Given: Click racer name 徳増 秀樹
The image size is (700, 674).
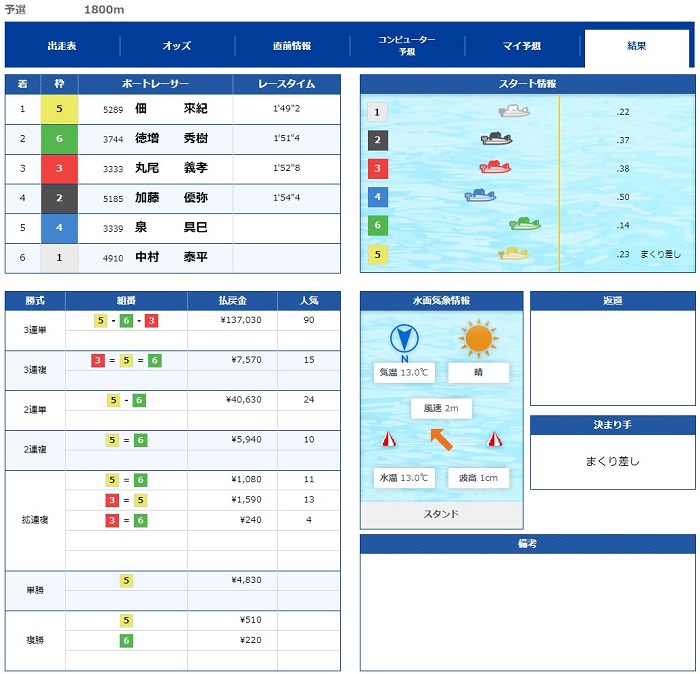Looking at the screenshot, I should [170, 138].
